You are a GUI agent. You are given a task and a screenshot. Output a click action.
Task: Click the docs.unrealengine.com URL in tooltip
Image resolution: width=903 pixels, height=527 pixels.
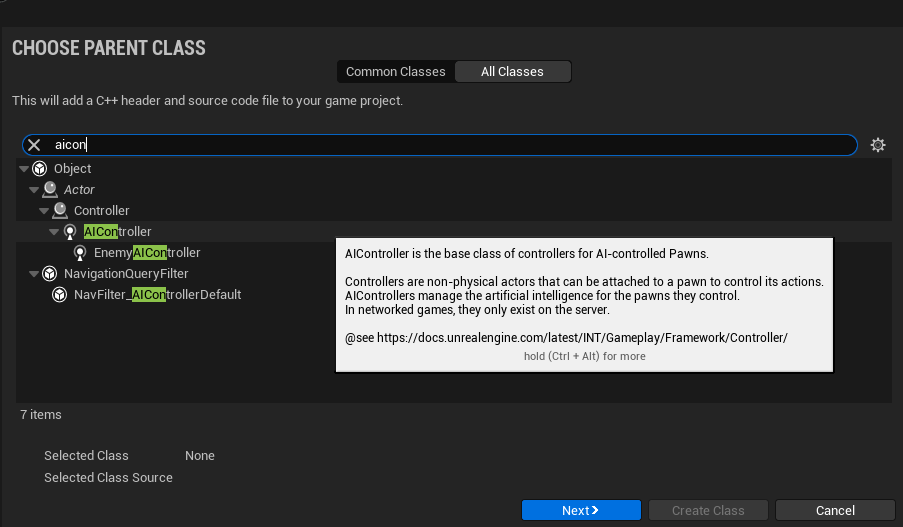pos(582,338)
